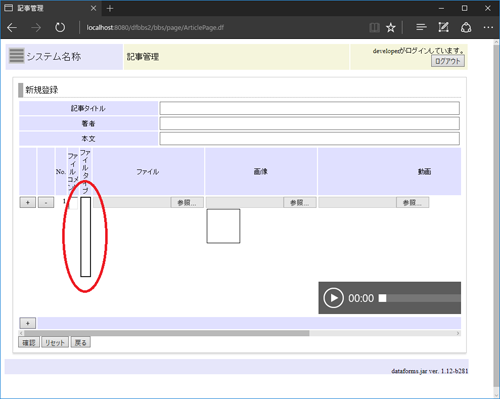Click the 確認 button
Viewport: 500px width, 399px height.
point(29,342)
